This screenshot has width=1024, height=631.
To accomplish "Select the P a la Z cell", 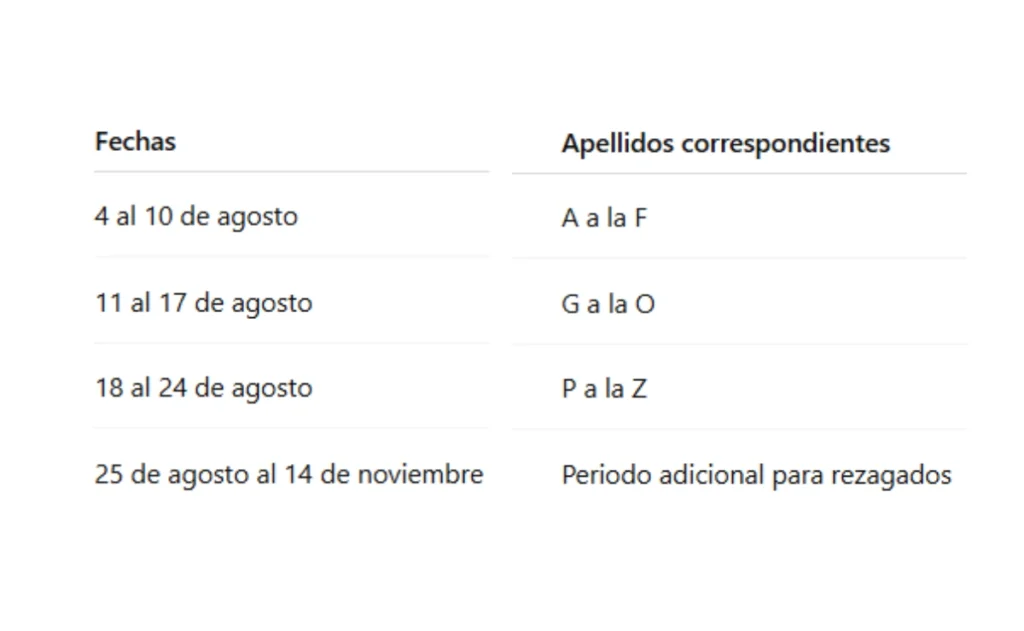I will (604, 389).
